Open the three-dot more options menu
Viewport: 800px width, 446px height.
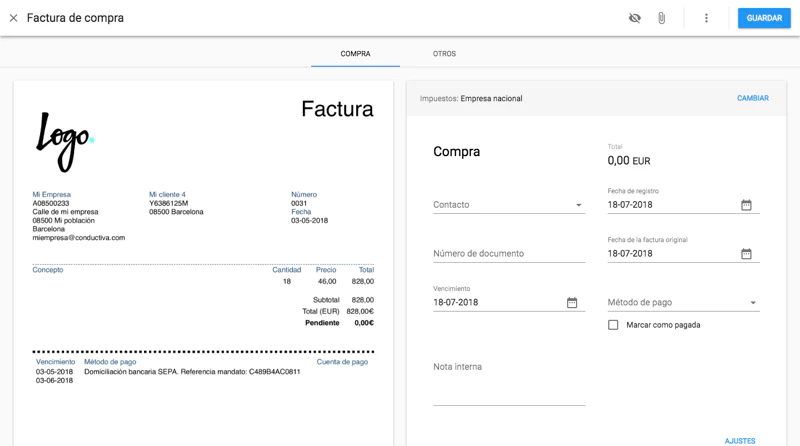706,18
